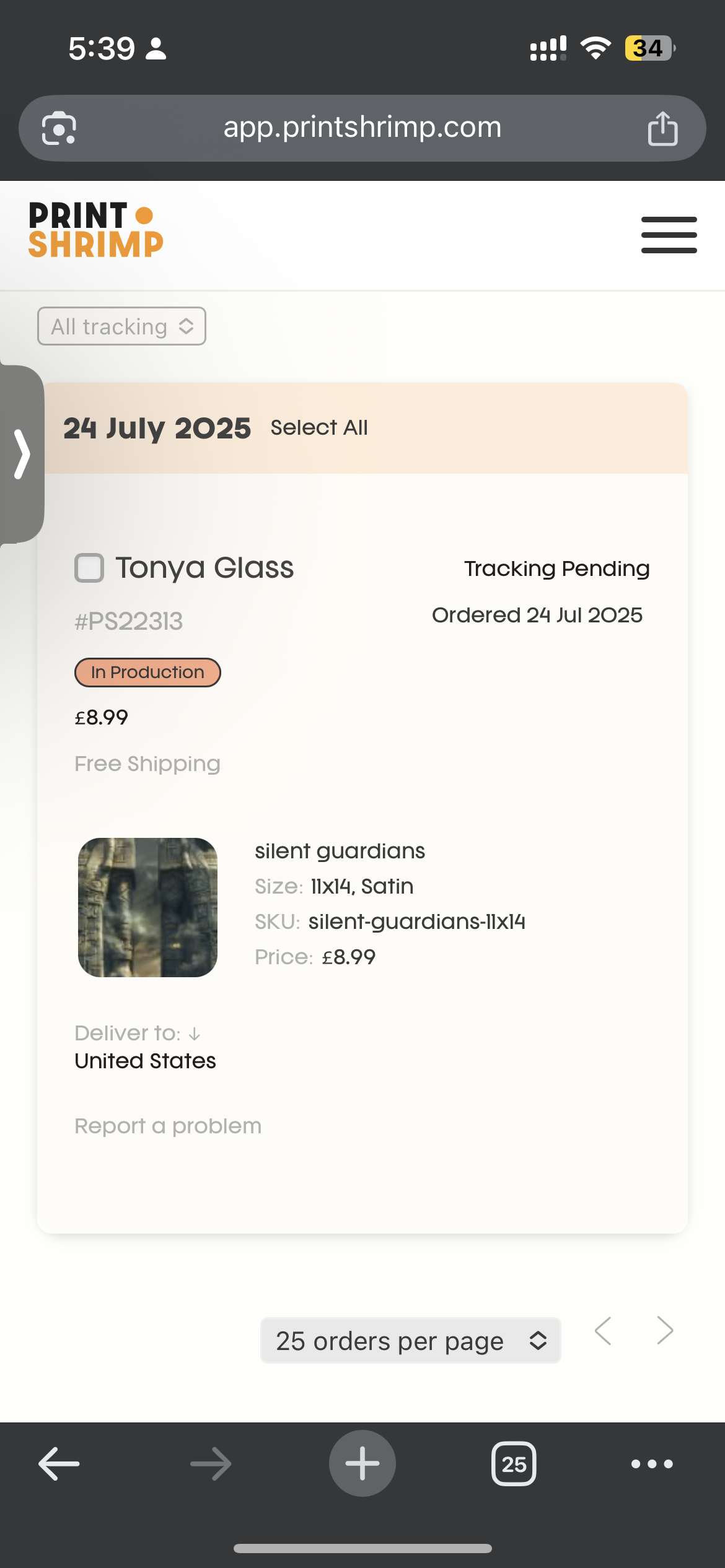This screenshot has width=725, height=1568.
Task: Go to the previous orders page
Action: 603,1330
